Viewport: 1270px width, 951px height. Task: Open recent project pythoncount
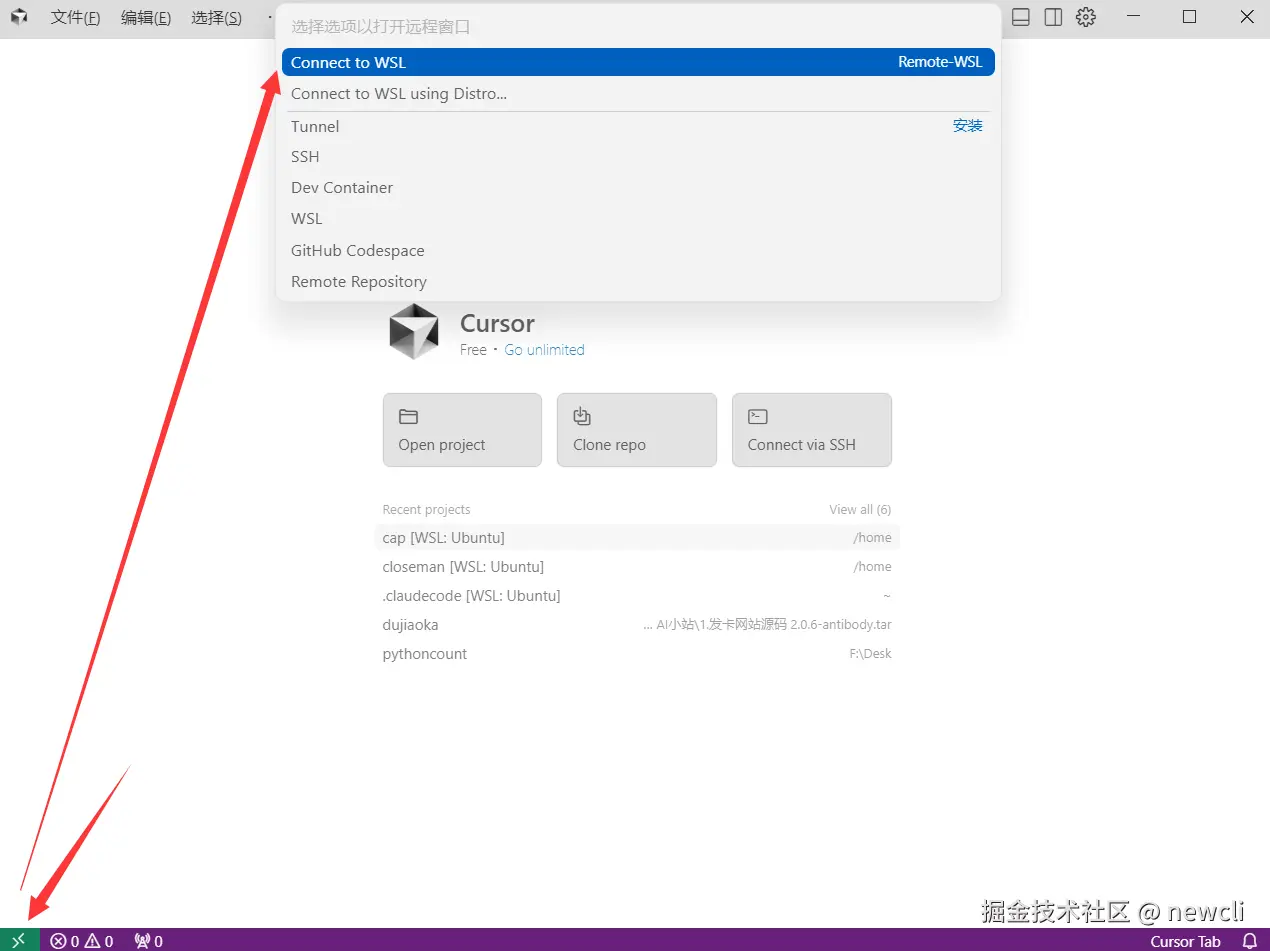(x=637, y=654)
